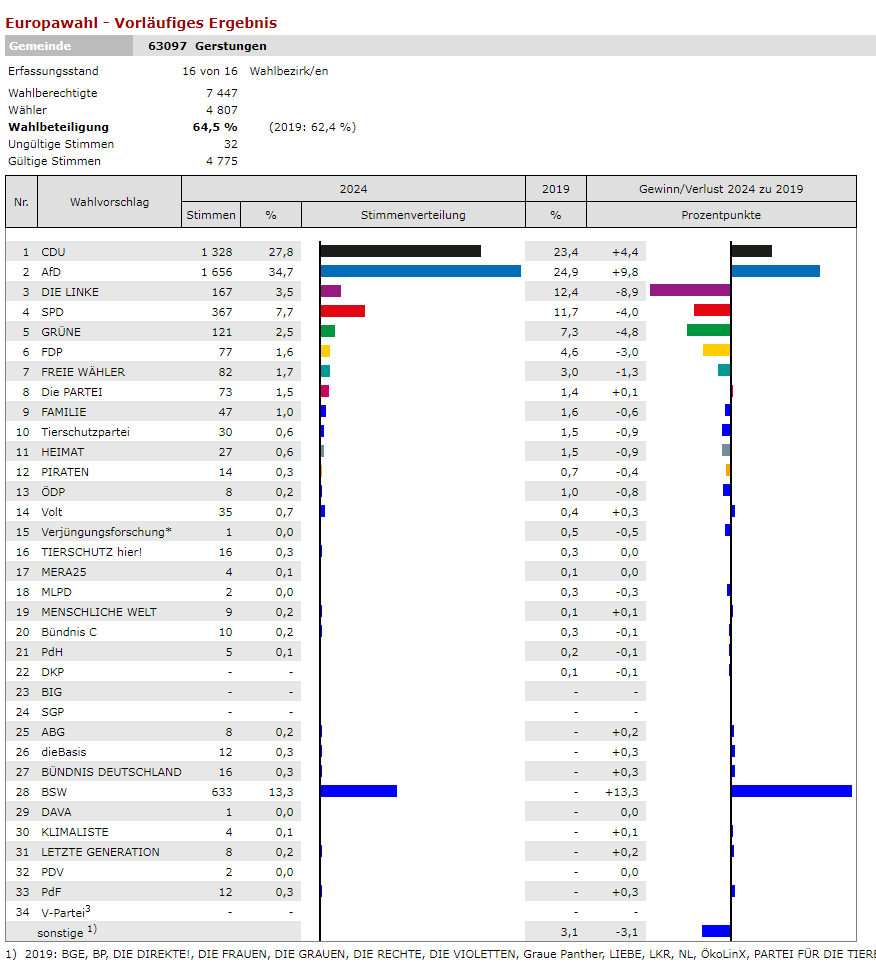Click the BSW gain bar of +13,3

pos(791,791)
